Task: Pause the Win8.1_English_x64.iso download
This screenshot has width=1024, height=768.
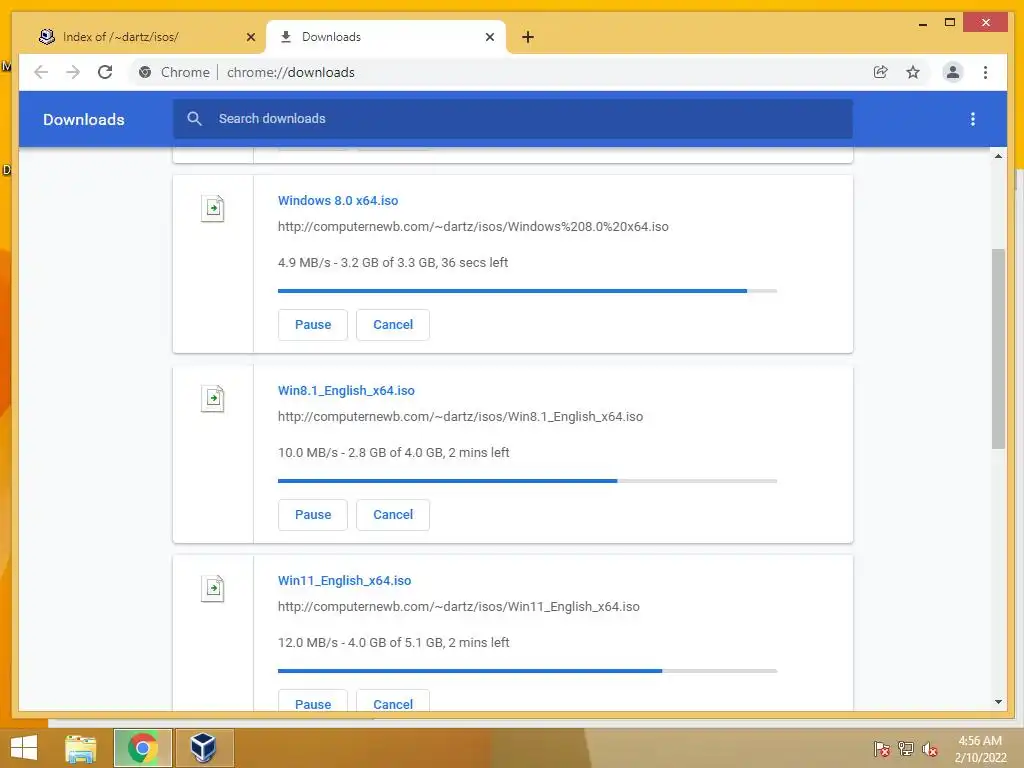Action: (x=313, y=515)
